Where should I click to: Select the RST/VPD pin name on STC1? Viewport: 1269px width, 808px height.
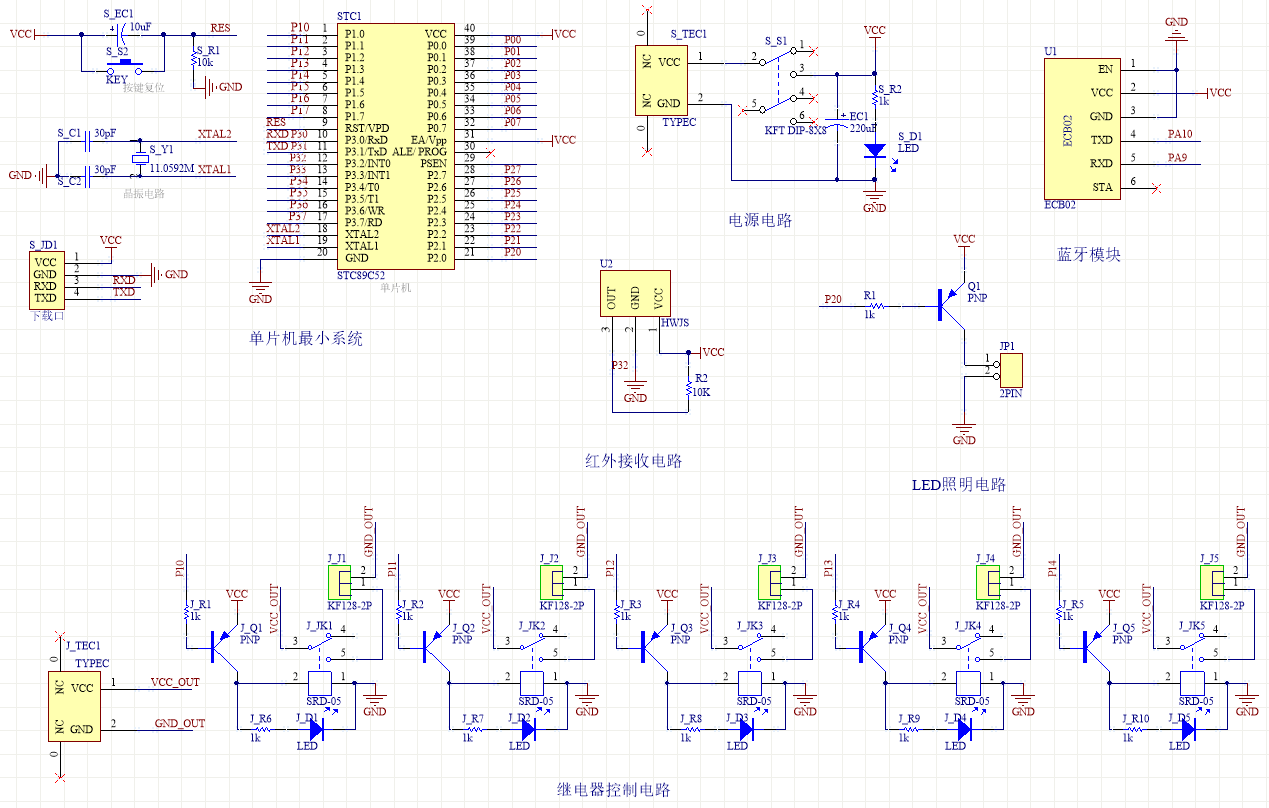pos(366,128)
